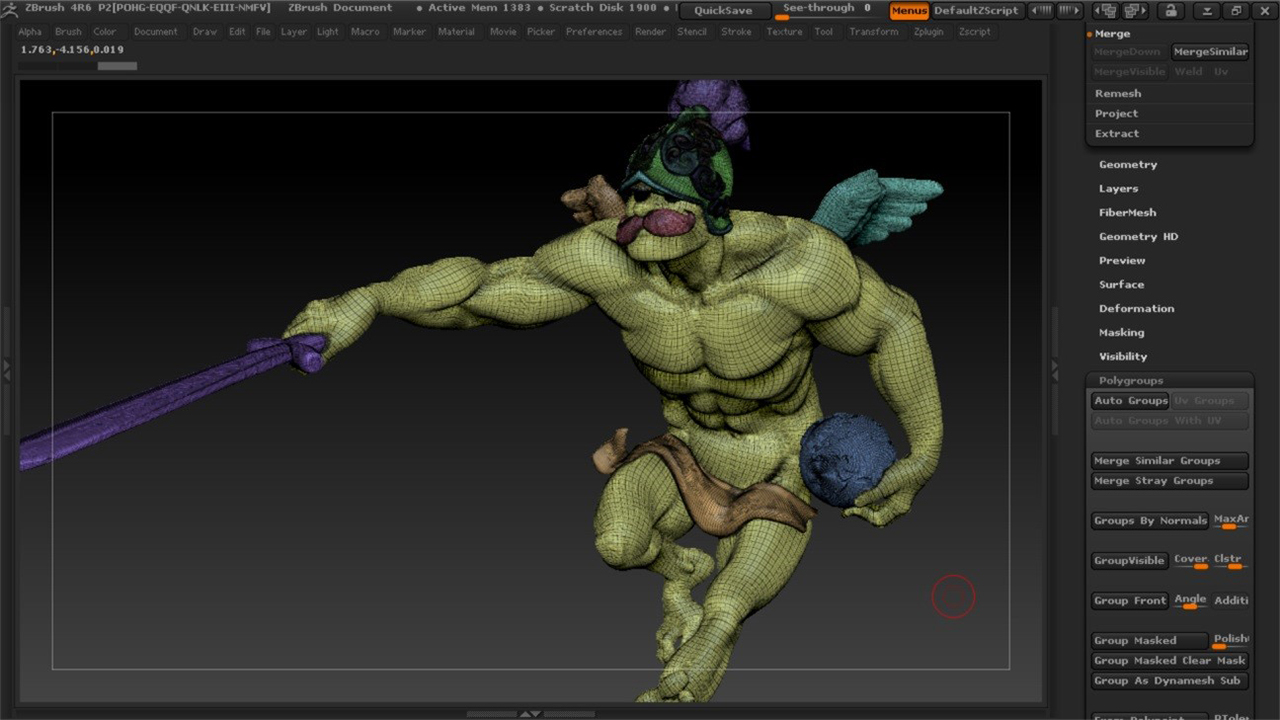Click the ZBrush logo icon at top left
The image size is (1280, 720).
[x=9, y=9]
